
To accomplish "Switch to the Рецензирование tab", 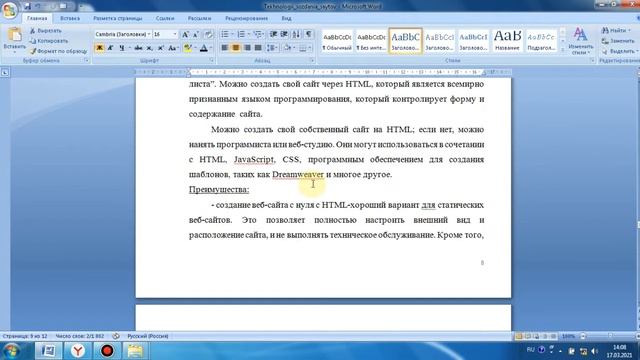I will [x=246, y=18].
